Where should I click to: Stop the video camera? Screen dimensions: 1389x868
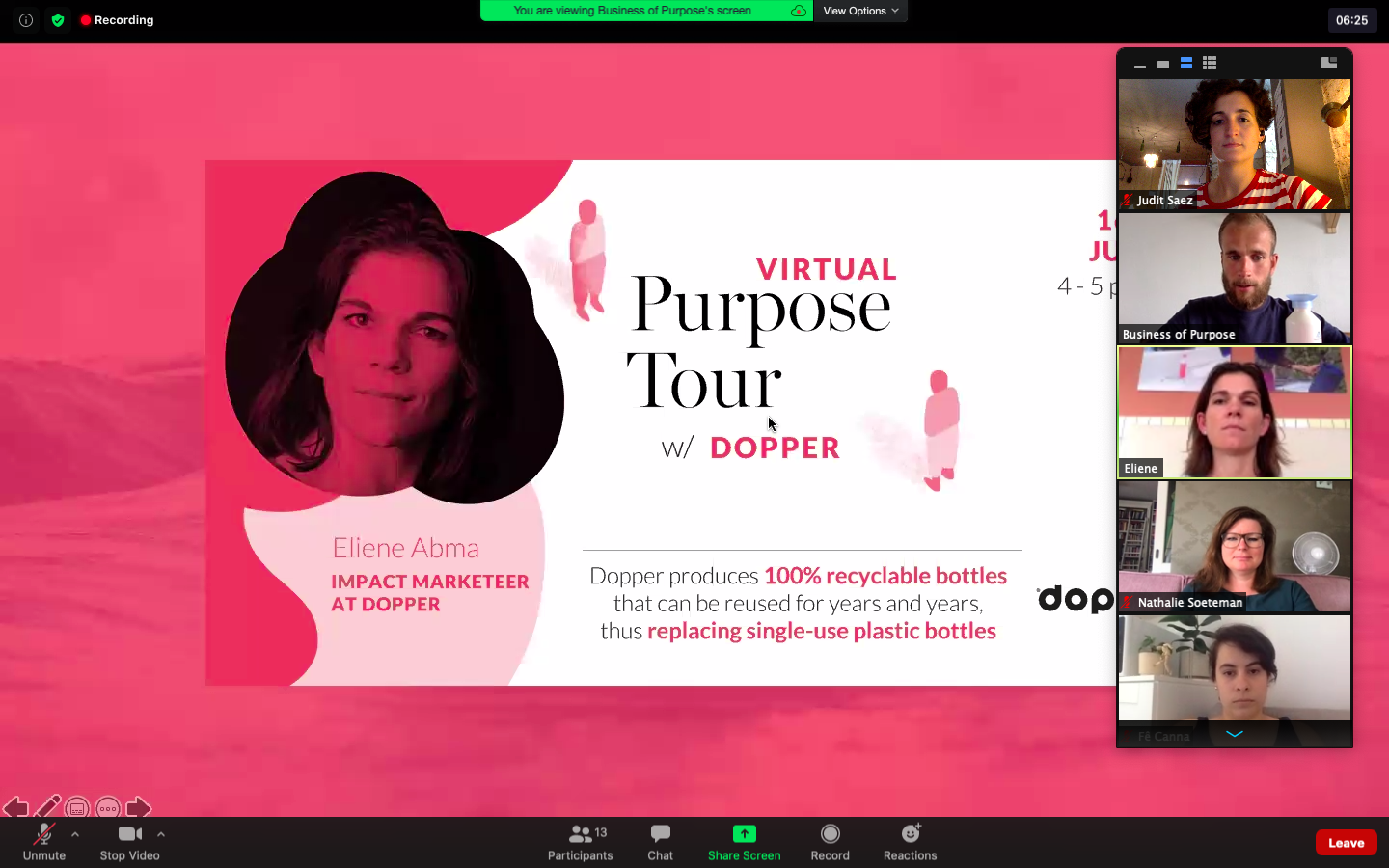(x=130, y=842)
